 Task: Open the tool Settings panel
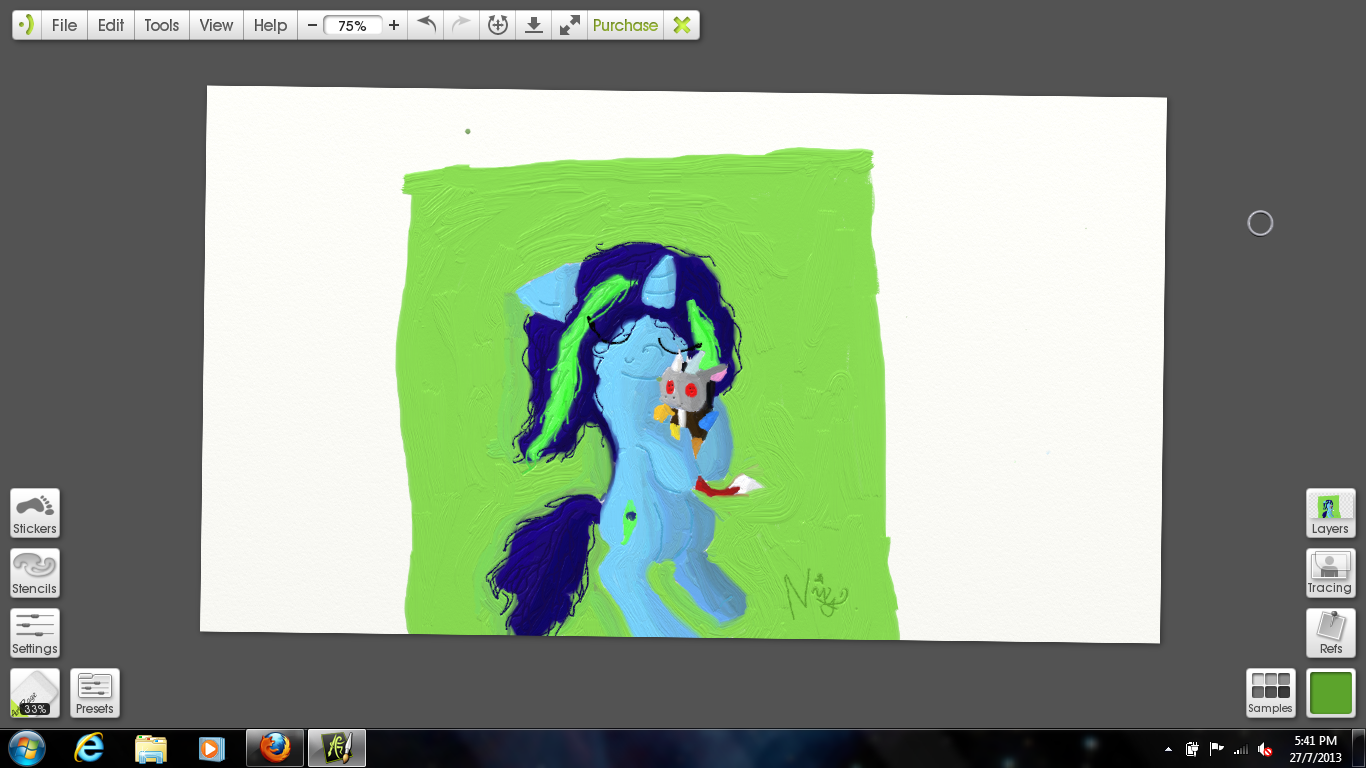click(x=35, y=633)
